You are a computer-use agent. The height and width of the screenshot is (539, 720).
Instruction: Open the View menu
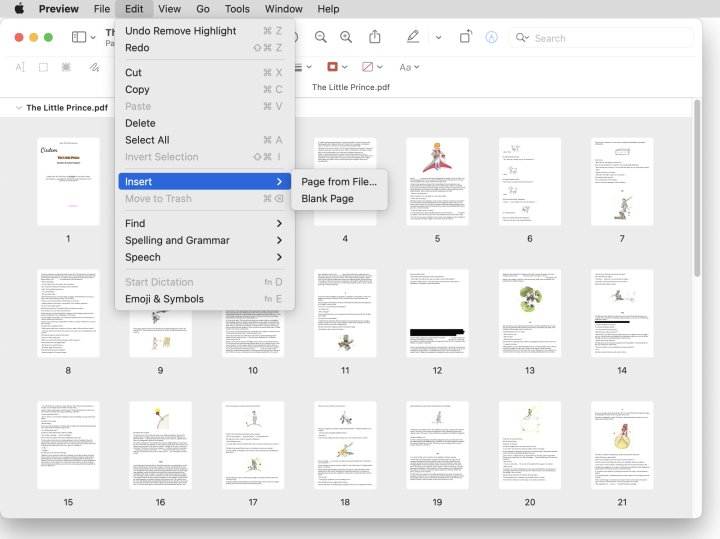click(x=169, y=9)
